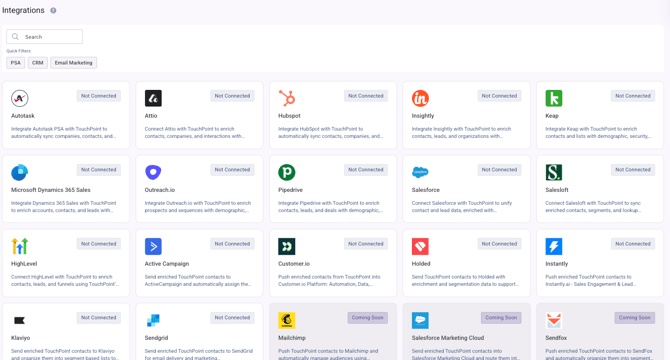
Task: Click Hubspot card description text
Action: tap(330, 132)
